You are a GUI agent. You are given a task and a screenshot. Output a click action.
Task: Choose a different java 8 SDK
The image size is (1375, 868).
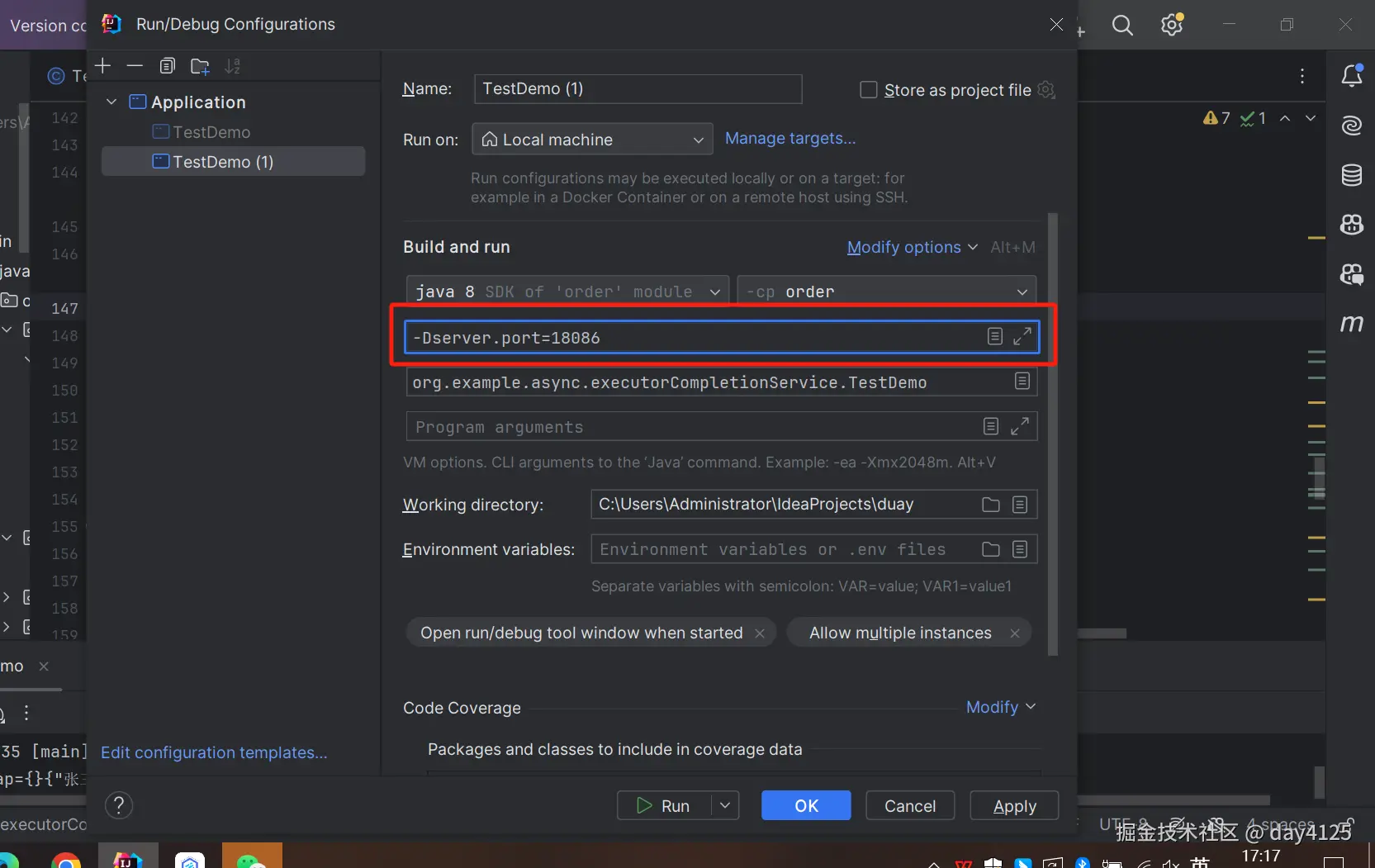[x=567, y=292]
